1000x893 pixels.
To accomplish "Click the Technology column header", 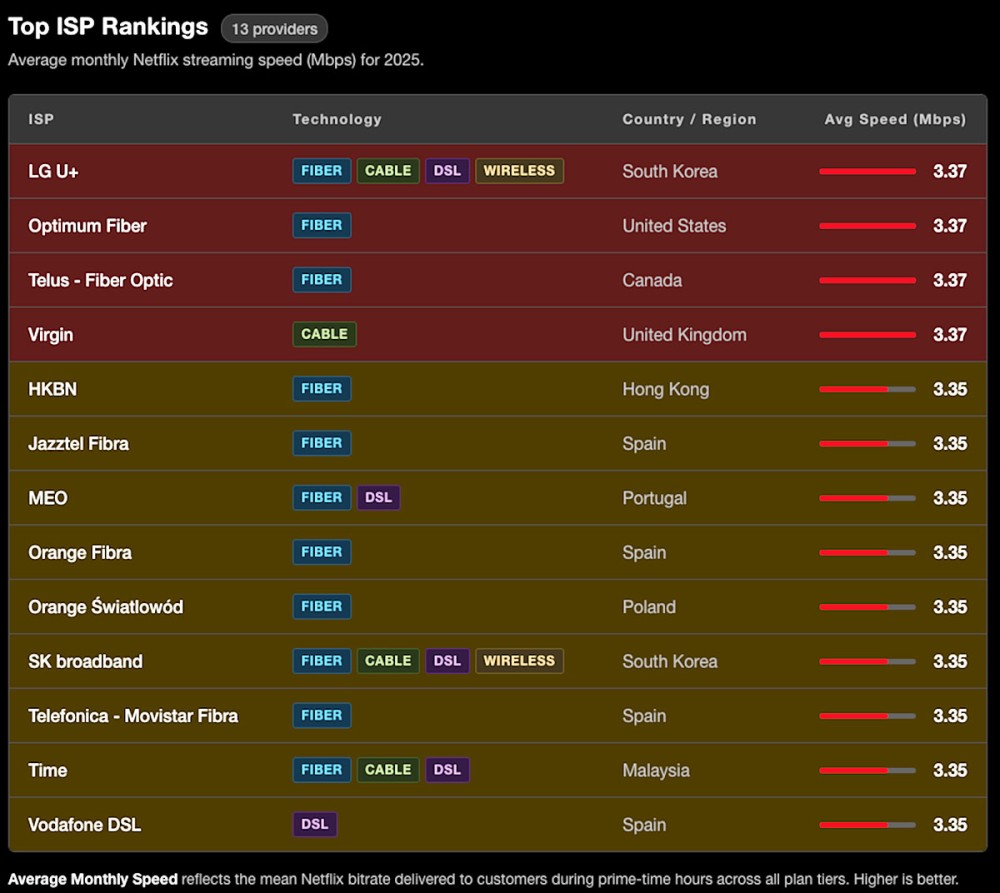I will coord(337,119).
